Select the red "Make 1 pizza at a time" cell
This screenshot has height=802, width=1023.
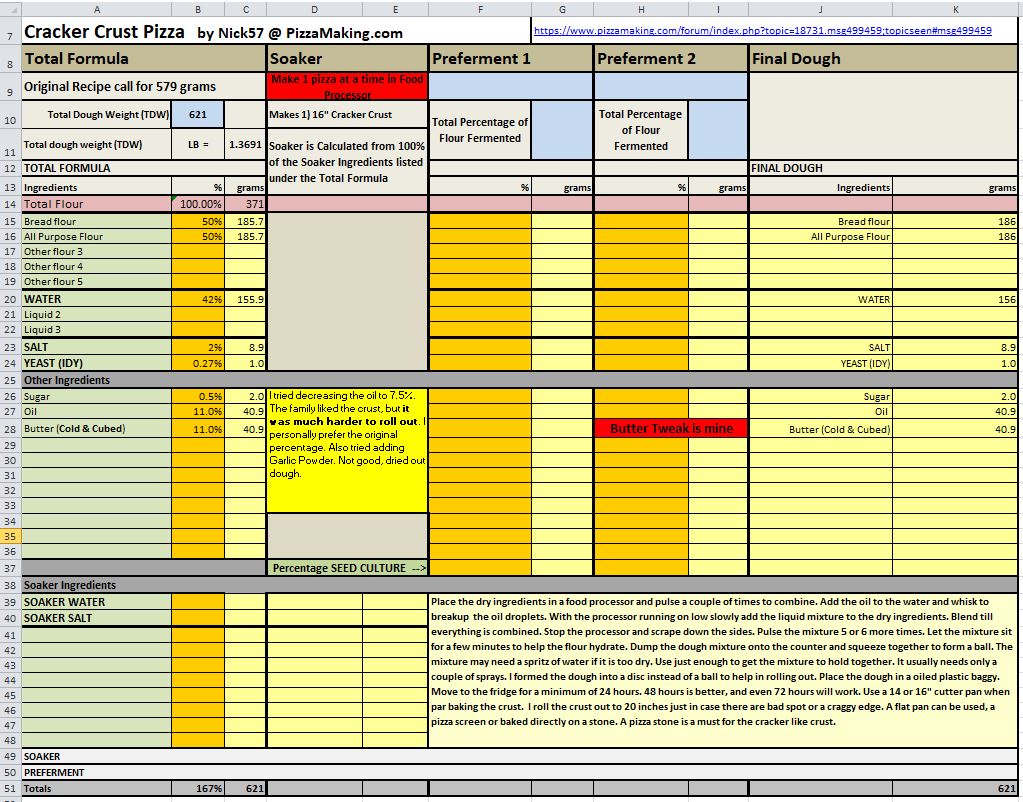[x=348, y=86]
